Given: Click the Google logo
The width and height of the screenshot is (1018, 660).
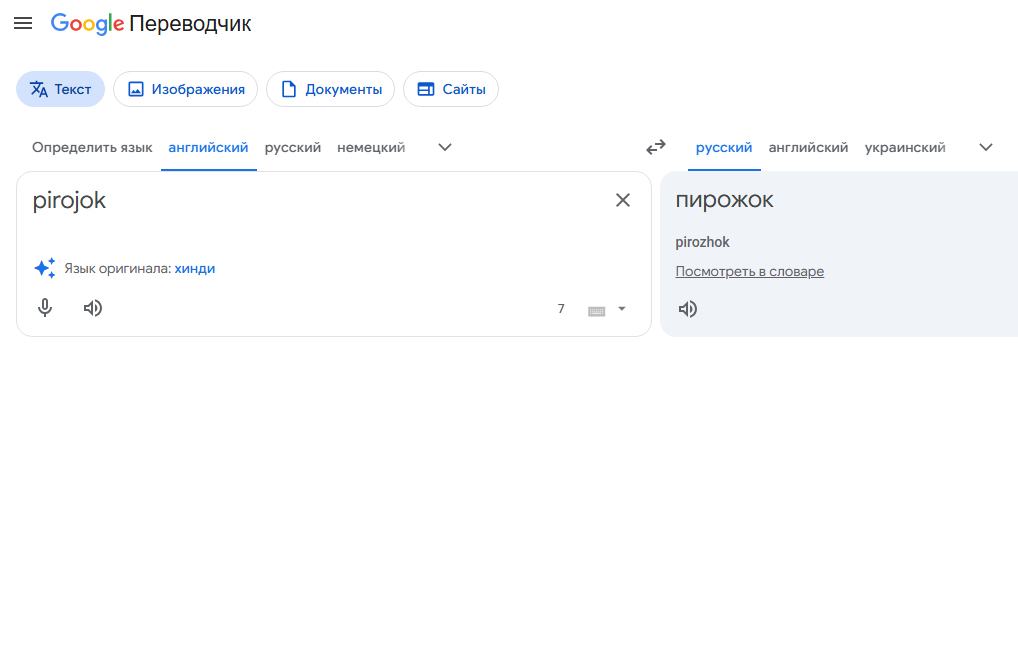Looking at the screenshot, I should point(87,24).
